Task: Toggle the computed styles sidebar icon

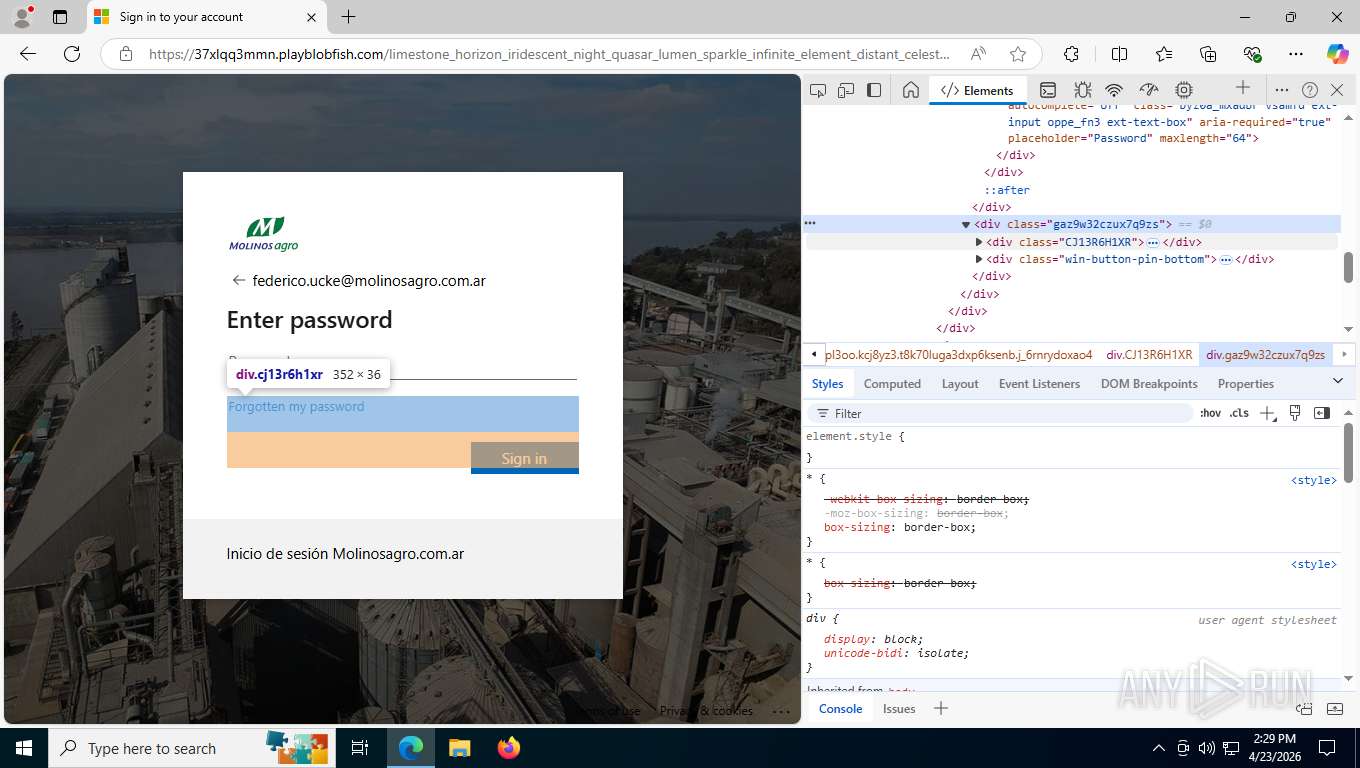Action: coord(1322,413)
